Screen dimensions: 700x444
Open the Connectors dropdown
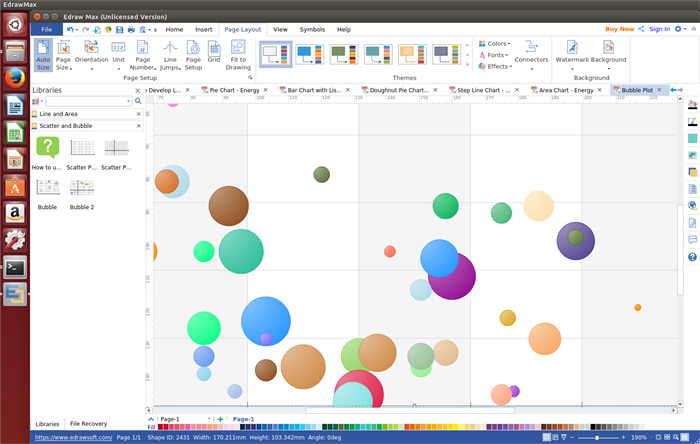pos(531,55)
